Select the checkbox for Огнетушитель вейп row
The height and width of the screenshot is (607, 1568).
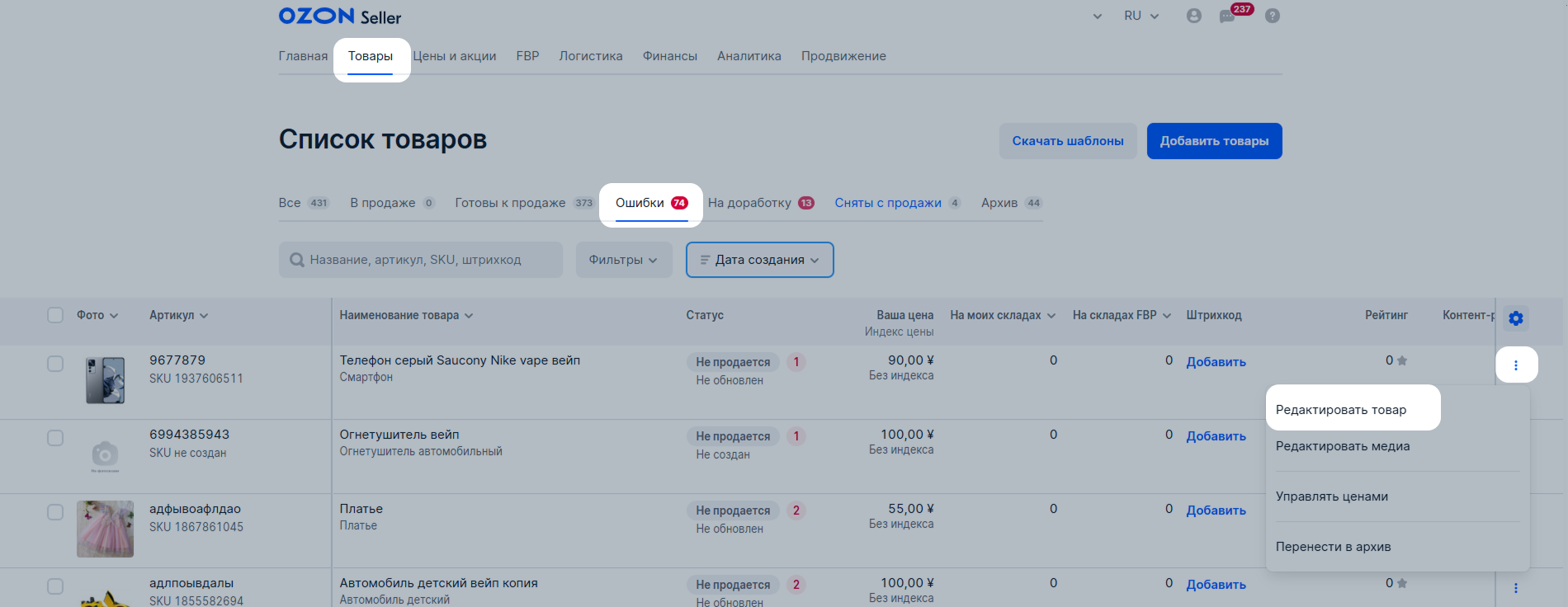(x=55, y=438)
